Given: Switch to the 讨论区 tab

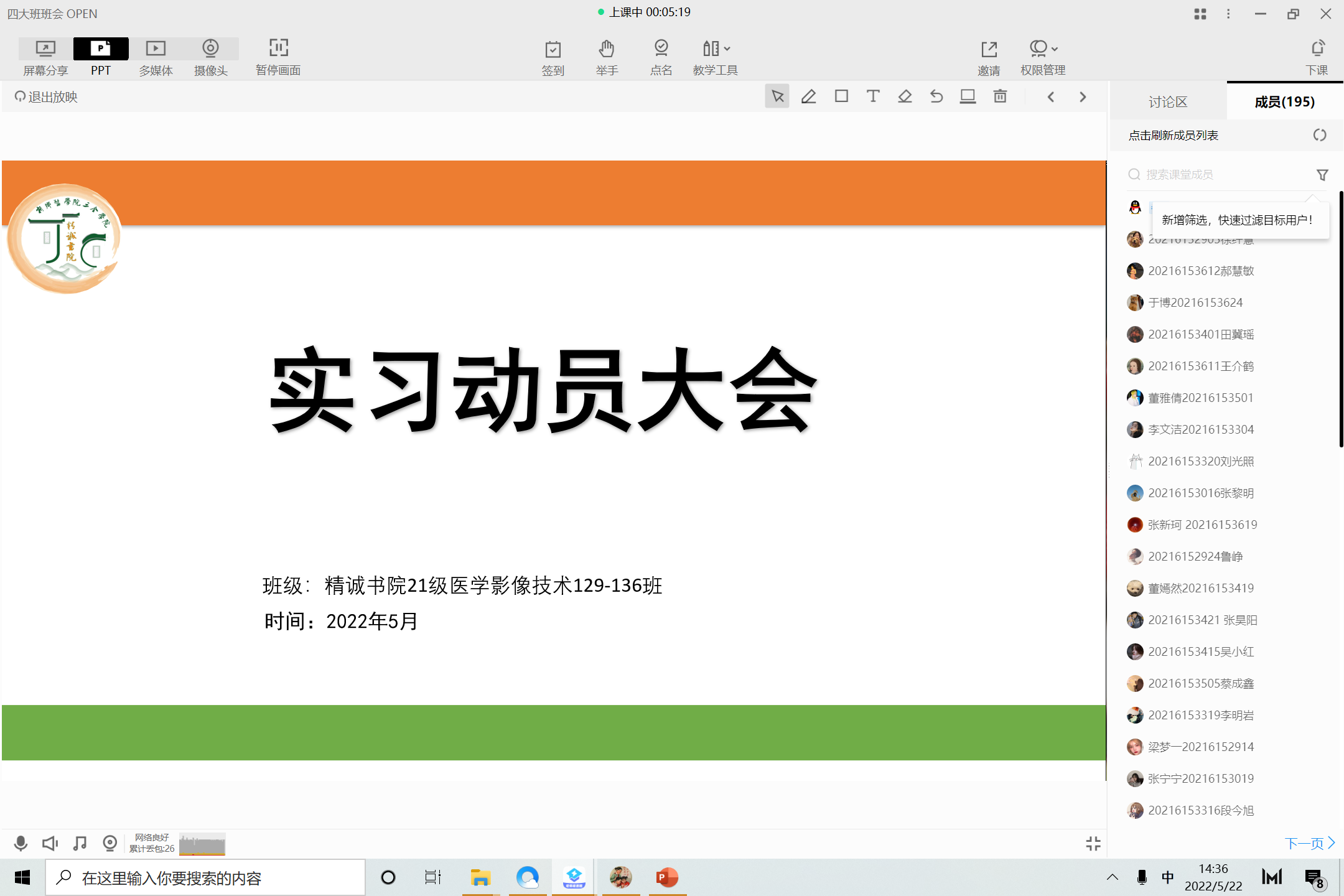Looking at the screenshot, I should [x=1168, y=101].
